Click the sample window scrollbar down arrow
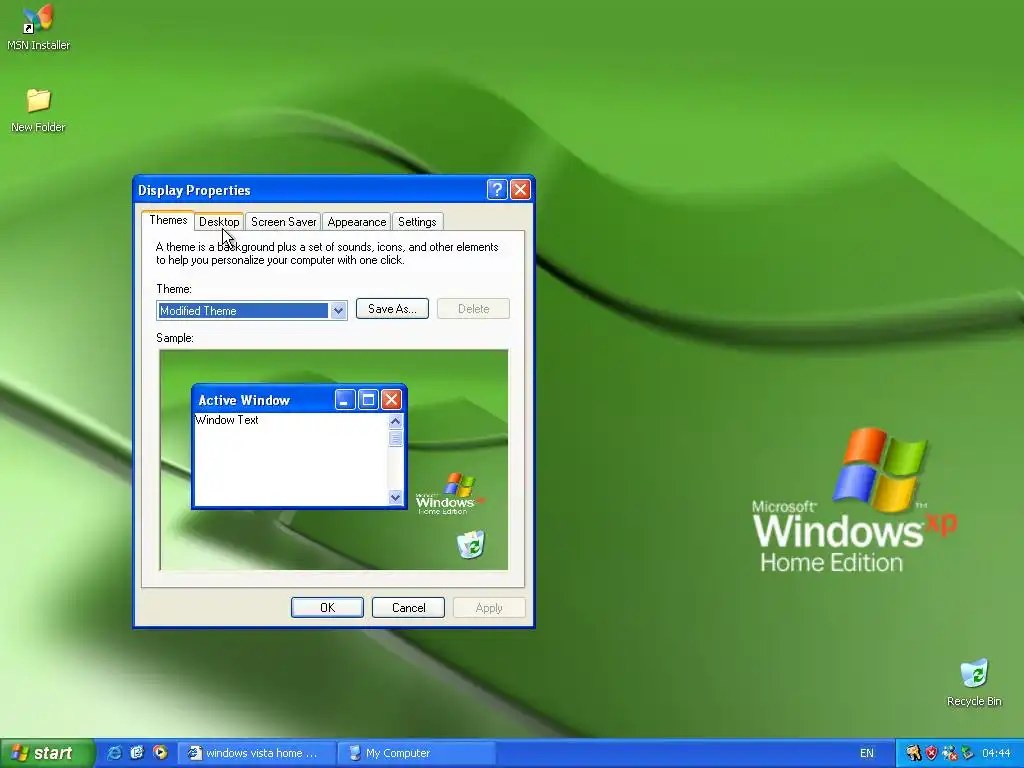Screen dimensions: 1024x768 point(395,498)
